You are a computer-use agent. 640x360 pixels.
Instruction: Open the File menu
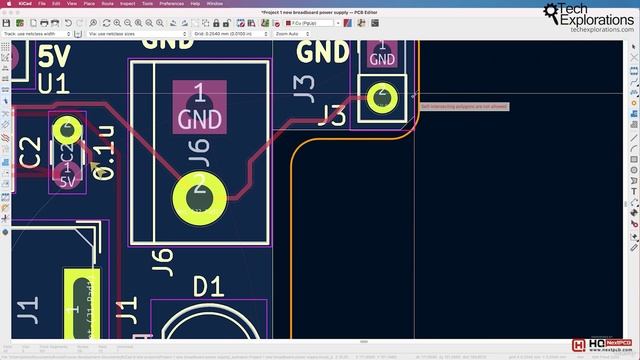point(42,4)
